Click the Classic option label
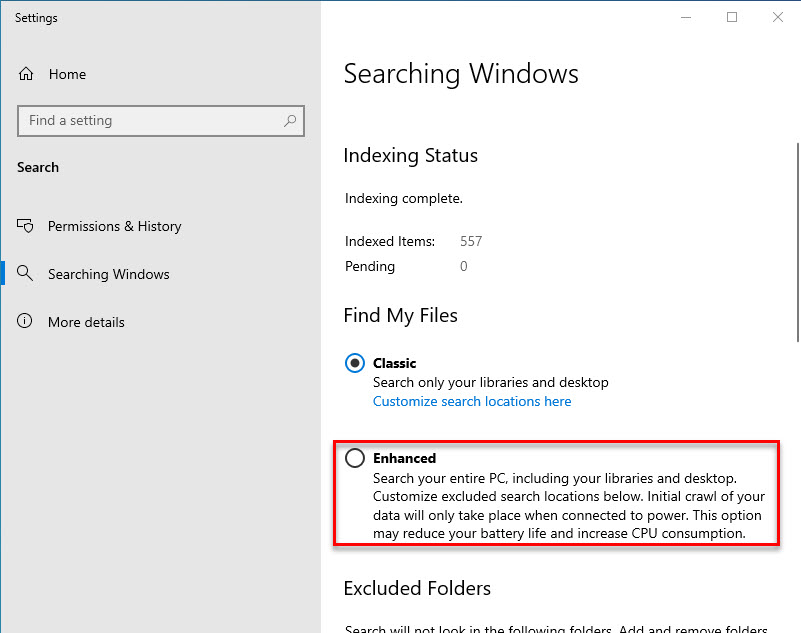The image size is (801, 633). (x=394, y=363)
